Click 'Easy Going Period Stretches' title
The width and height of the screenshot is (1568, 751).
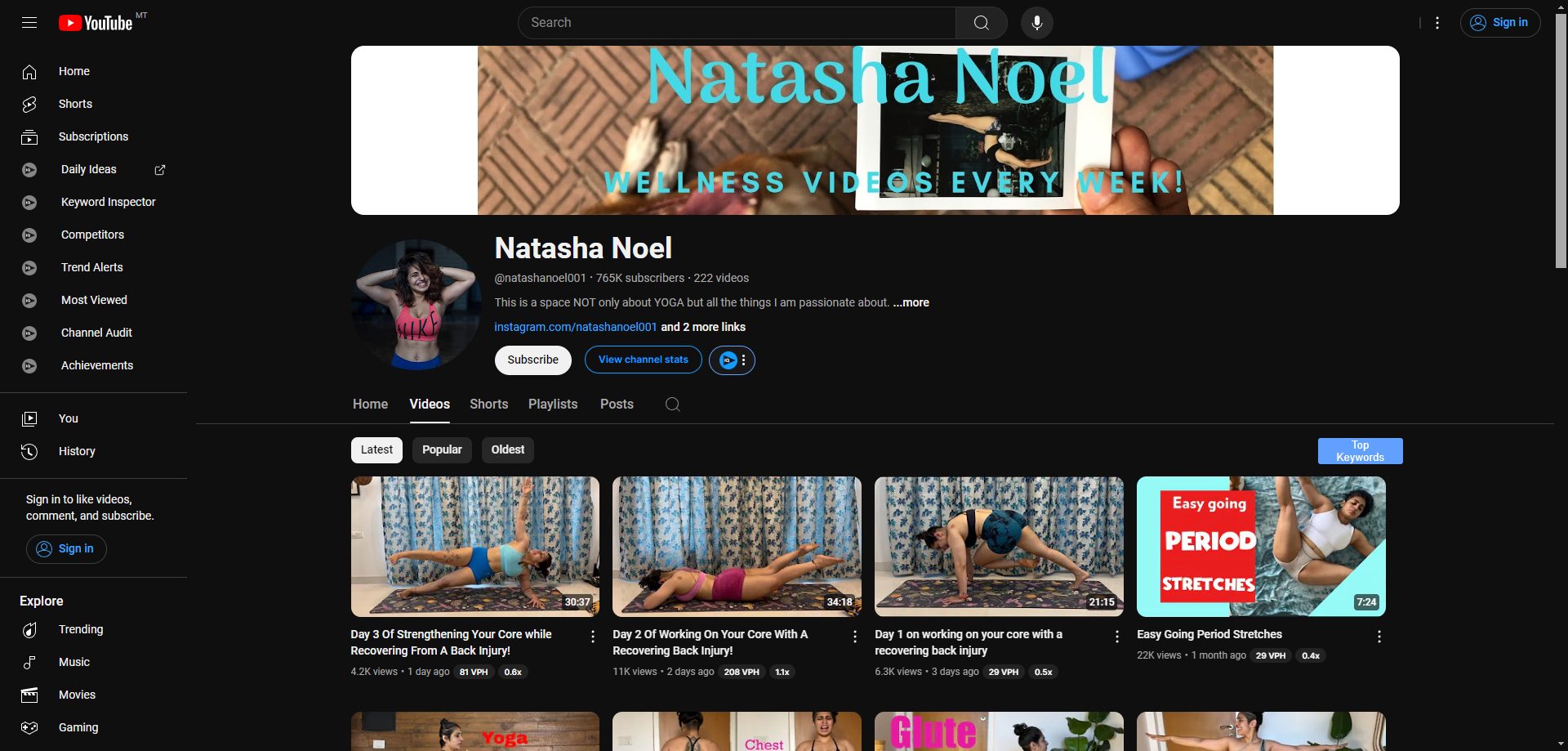point(1209,635)
